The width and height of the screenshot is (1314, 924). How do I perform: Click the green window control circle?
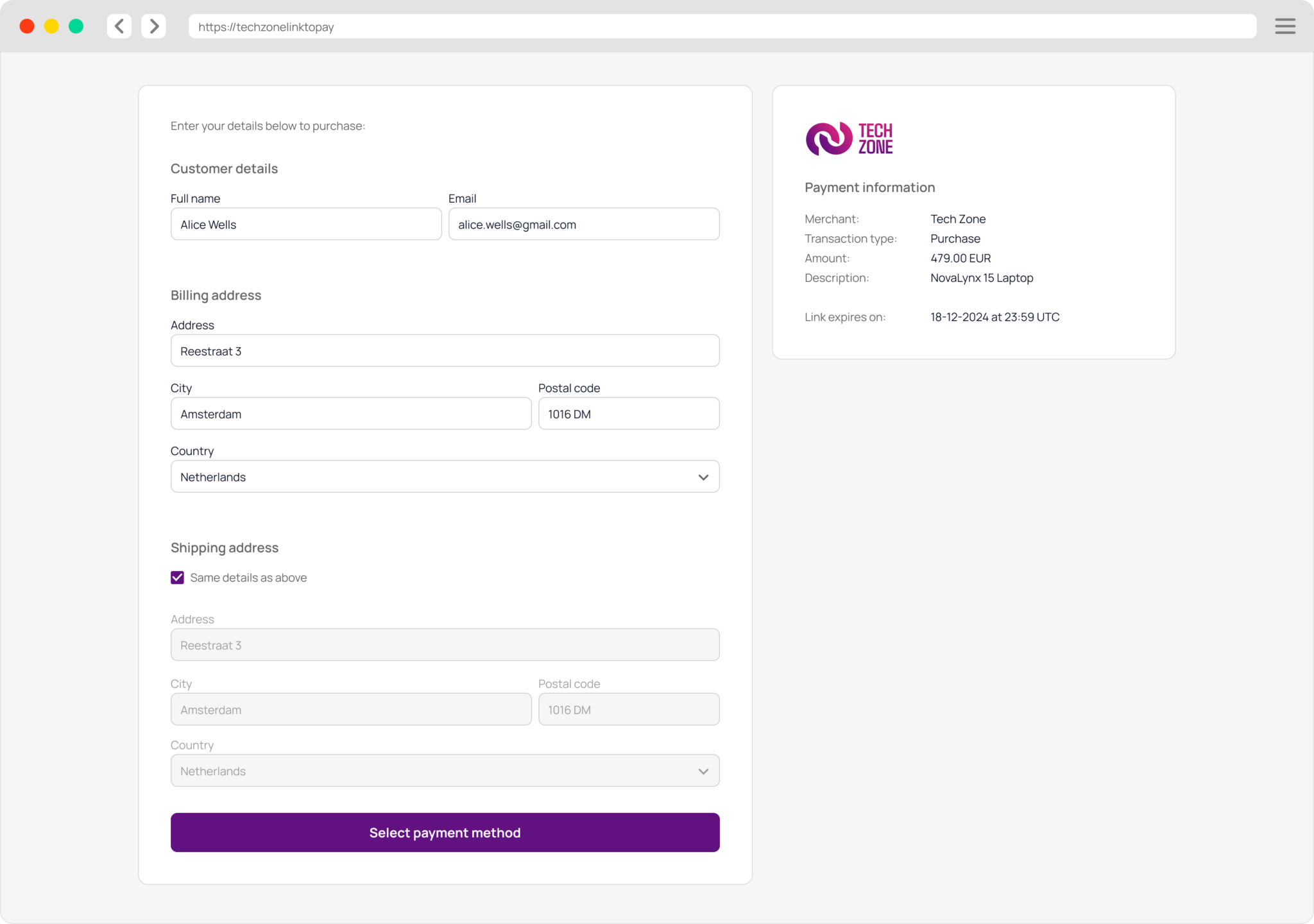pyautogui.click(x=76, y=26)
